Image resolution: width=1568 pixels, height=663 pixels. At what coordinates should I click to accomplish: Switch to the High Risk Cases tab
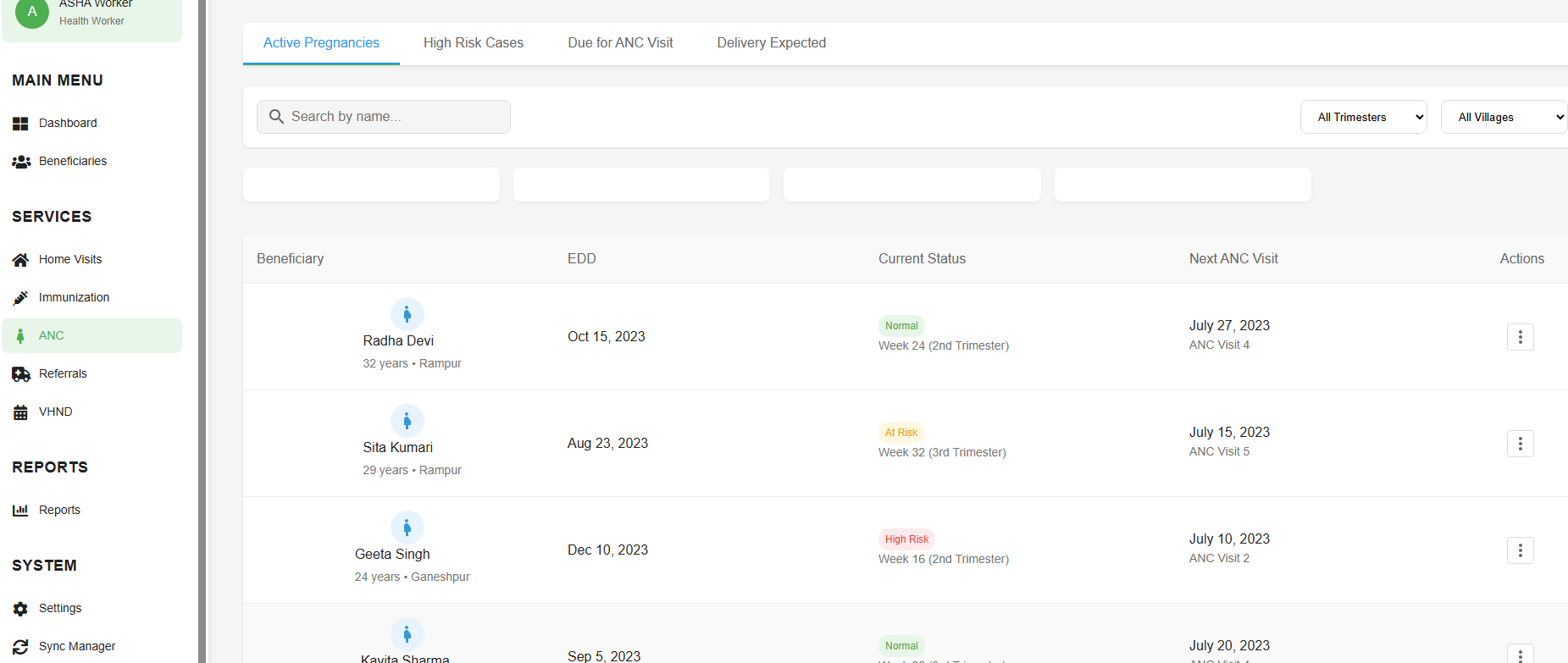(x=474, y=43)
